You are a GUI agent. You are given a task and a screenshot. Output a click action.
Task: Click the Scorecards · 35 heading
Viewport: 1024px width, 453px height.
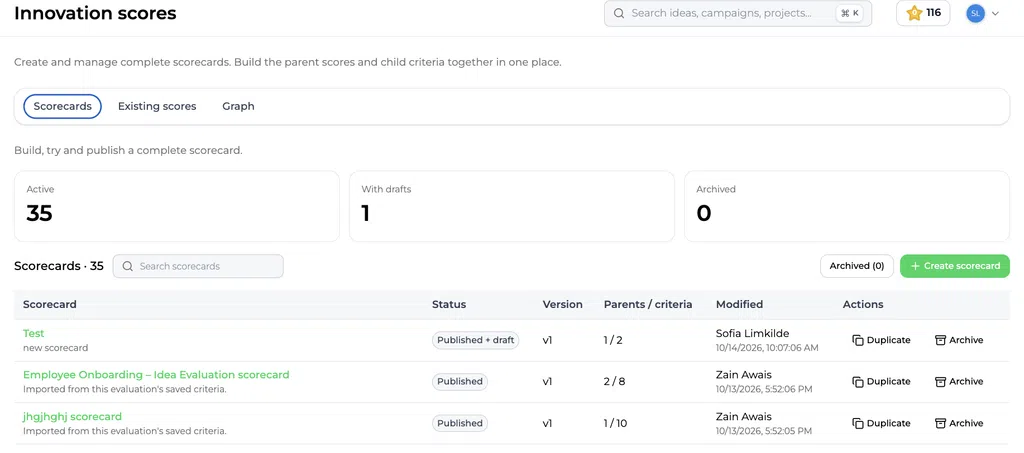(59, 266)
